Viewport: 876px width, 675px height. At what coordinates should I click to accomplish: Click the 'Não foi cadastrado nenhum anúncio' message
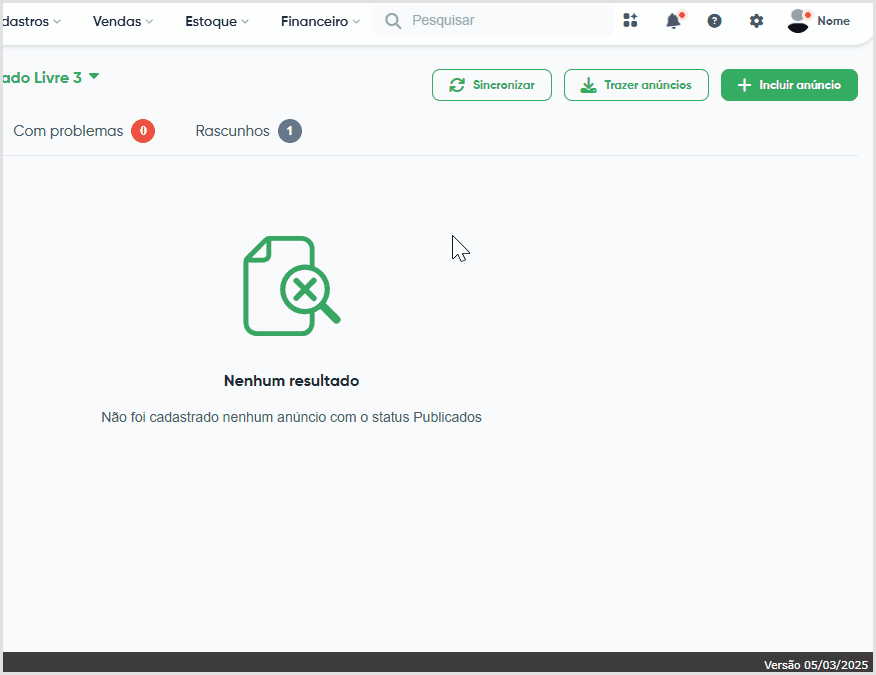click(x=292, y=417)
